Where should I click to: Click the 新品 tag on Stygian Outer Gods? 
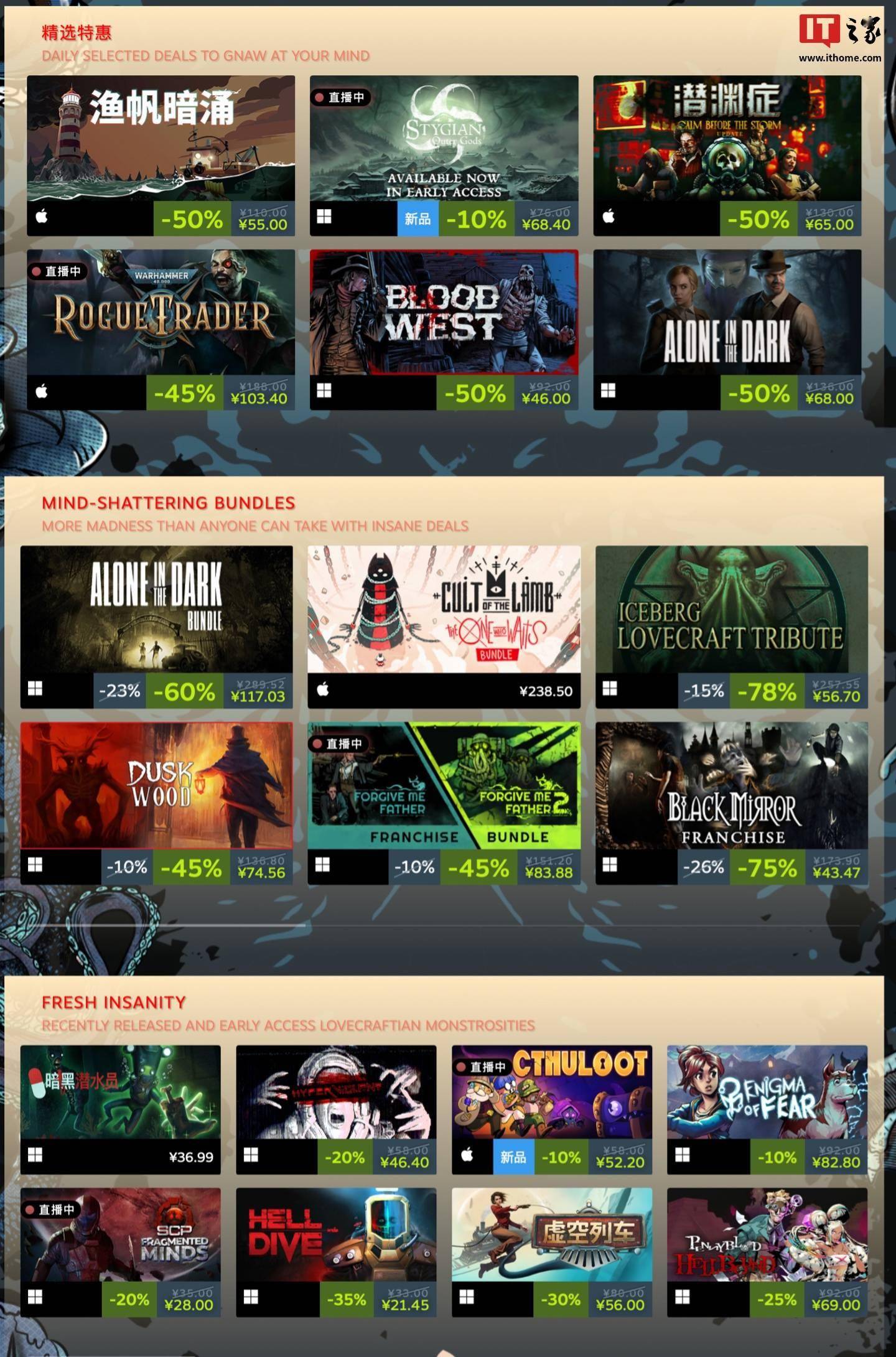[x=418, y=219]
